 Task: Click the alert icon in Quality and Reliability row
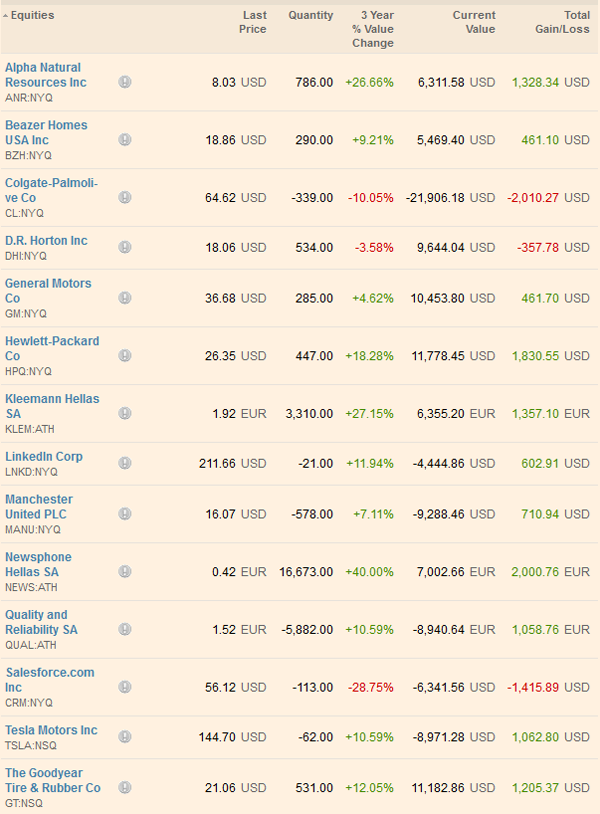click(125, 629)
